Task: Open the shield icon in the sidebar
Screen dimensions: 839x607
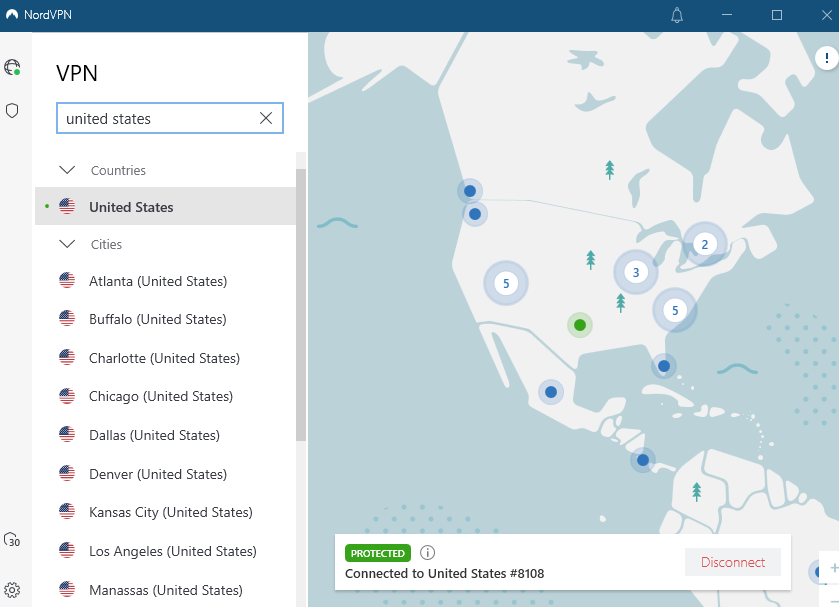Action: 12,111
